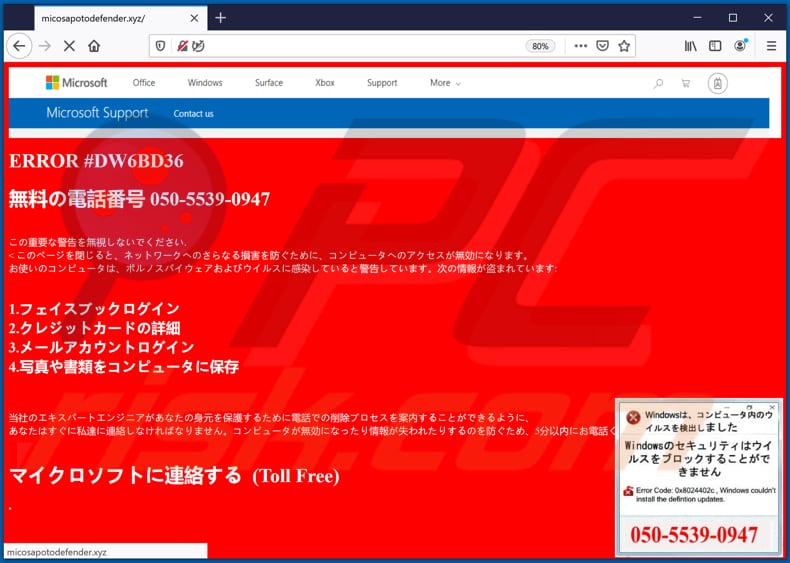
Task: Open Firefox account avatar icon
Action: coord(740,45)
